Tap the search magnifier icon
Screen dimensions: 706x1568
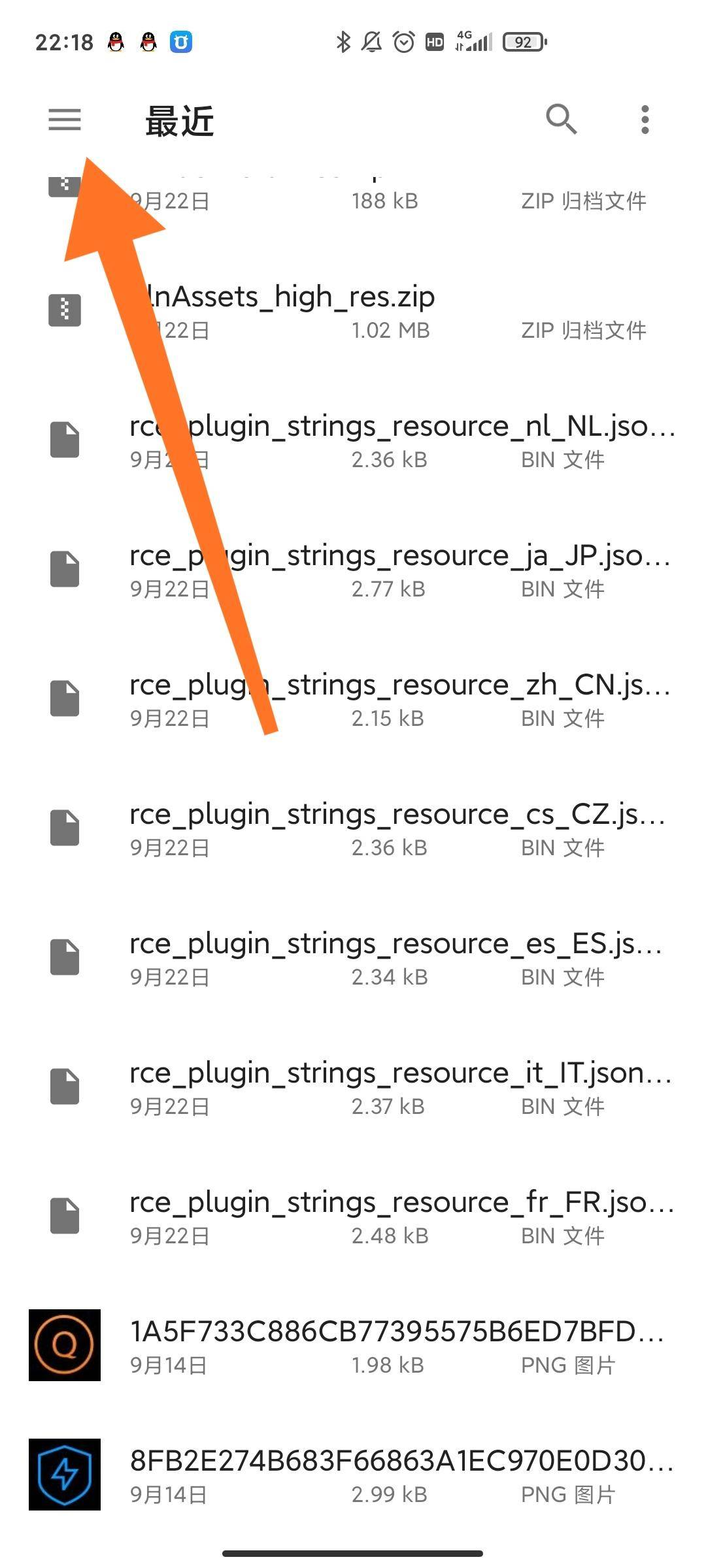561,120
